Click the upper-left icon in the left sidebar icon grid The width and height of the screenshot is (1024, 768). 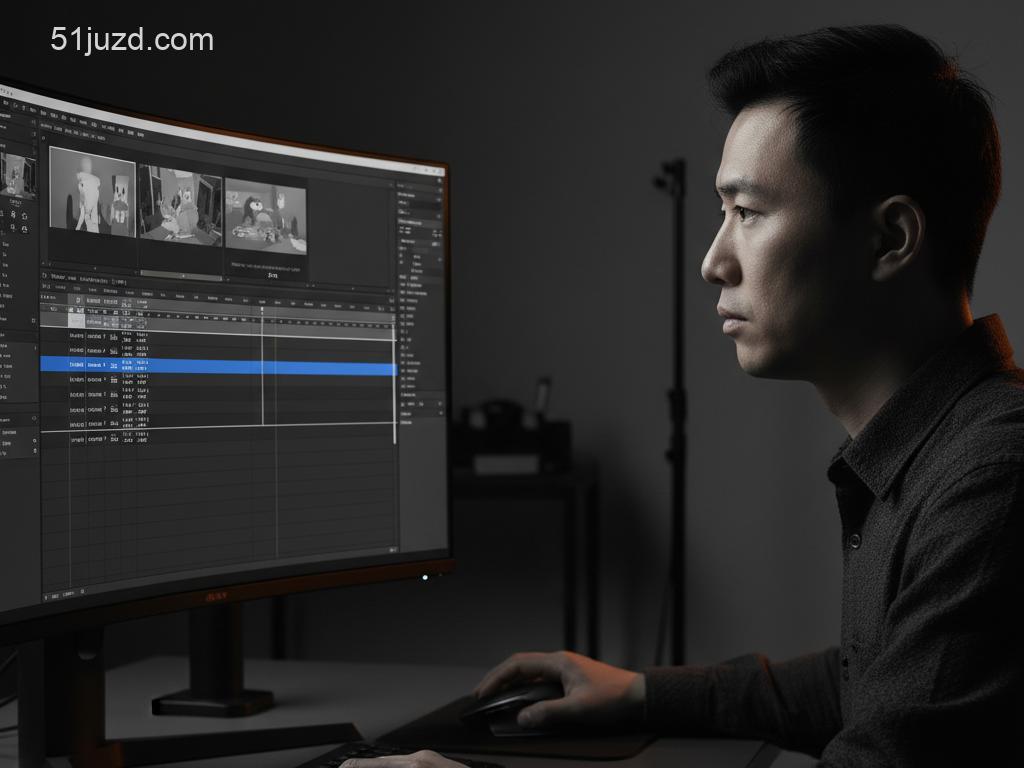[11, 213]
